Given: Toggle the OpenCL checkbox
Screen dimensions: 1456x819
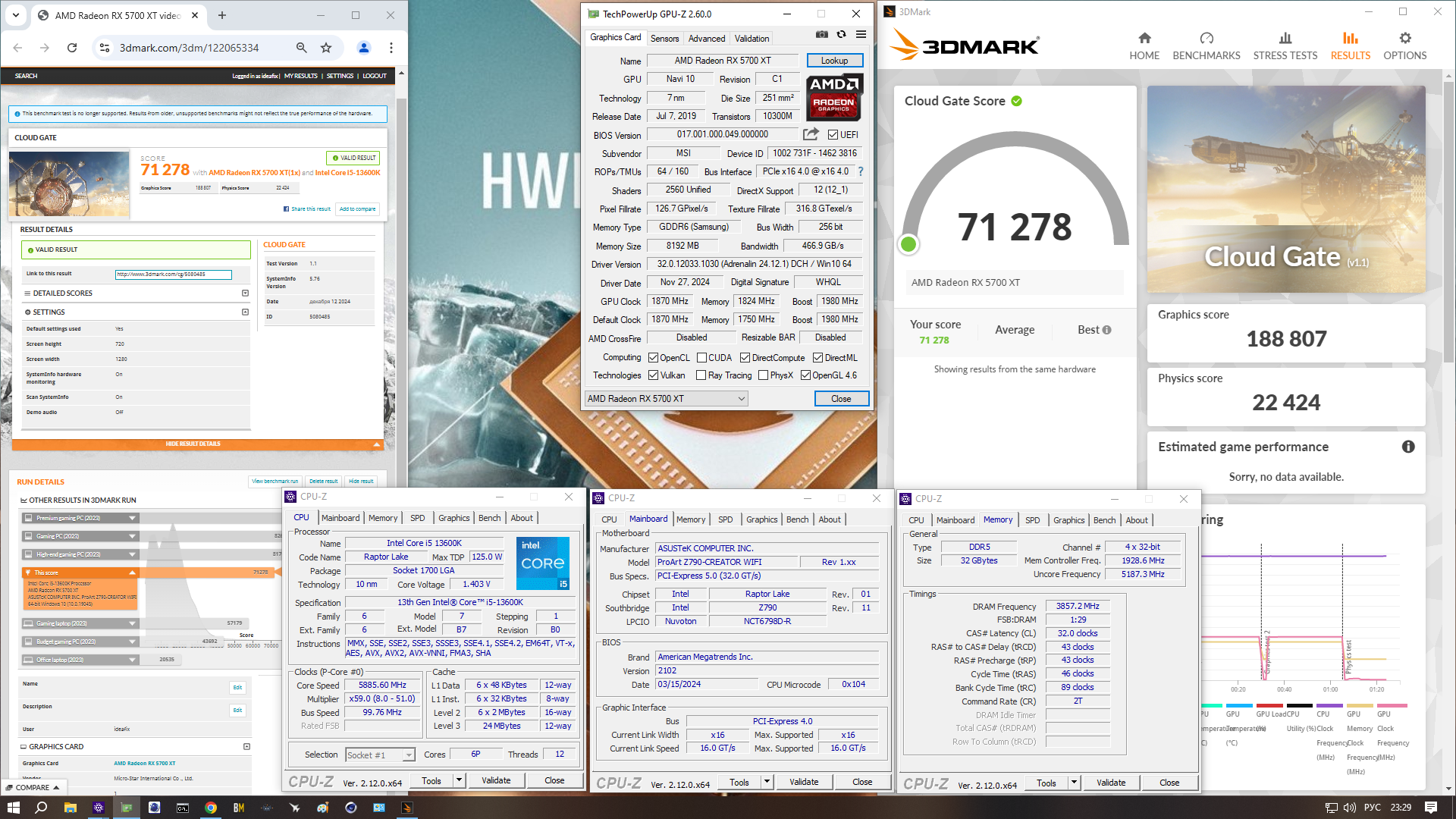Looking at the screenshot, I should coord(653,358).
